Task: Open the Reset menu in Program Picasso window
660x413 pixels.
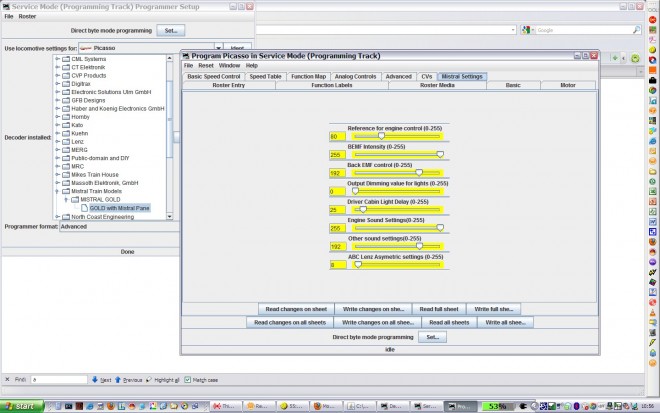Action: click(206, 66)
